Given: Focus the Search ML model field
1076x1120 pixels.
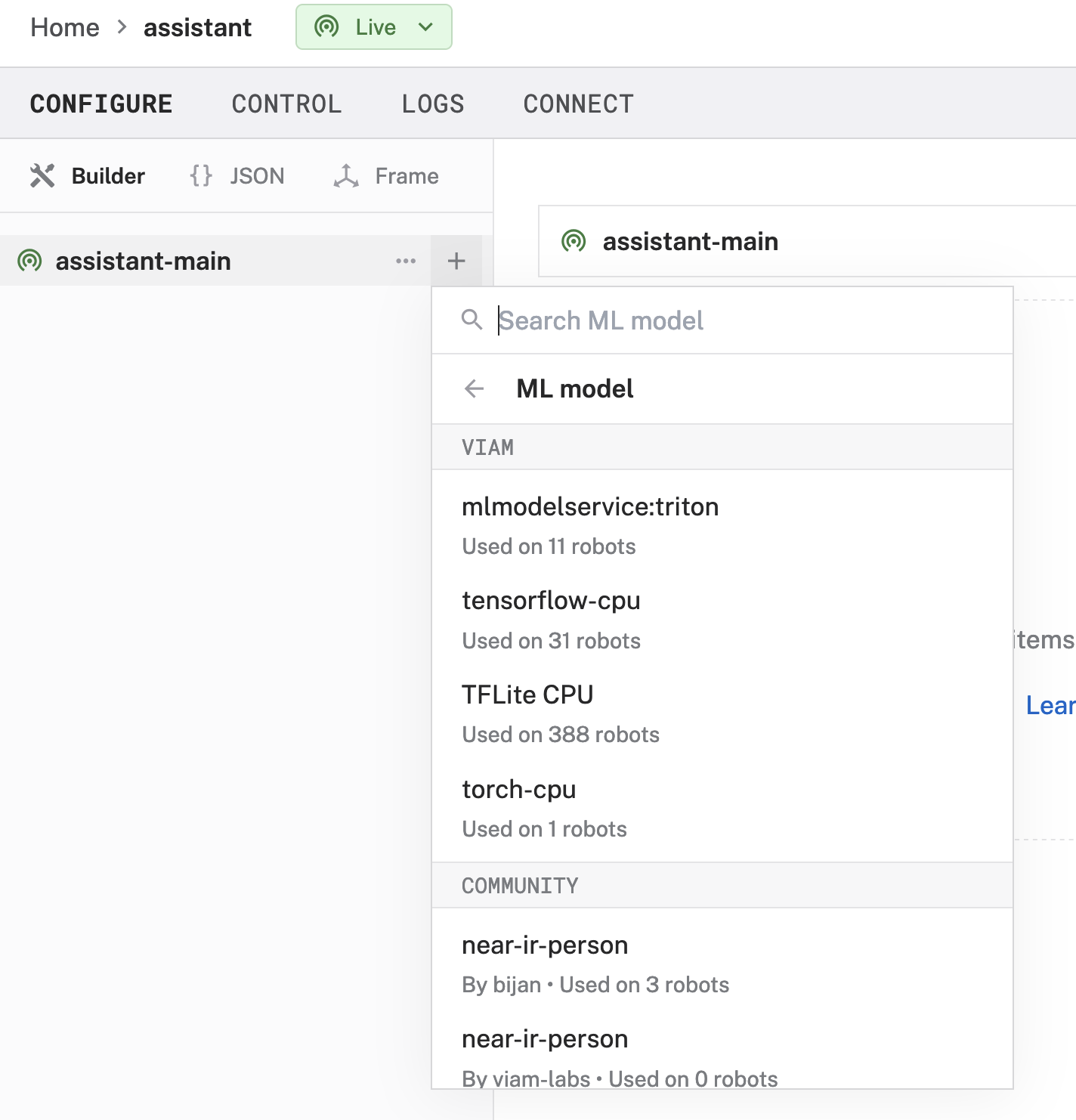Looking at the screenshot, I should point(722,320).
